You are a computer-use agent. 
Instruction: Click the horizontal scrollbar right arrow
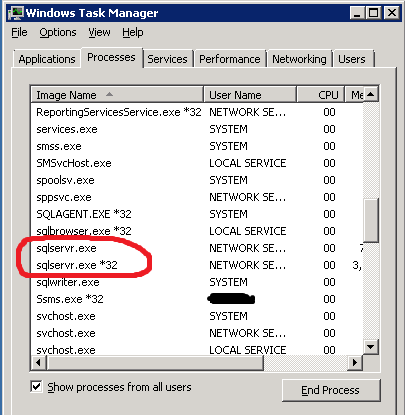tap(355, 362)
